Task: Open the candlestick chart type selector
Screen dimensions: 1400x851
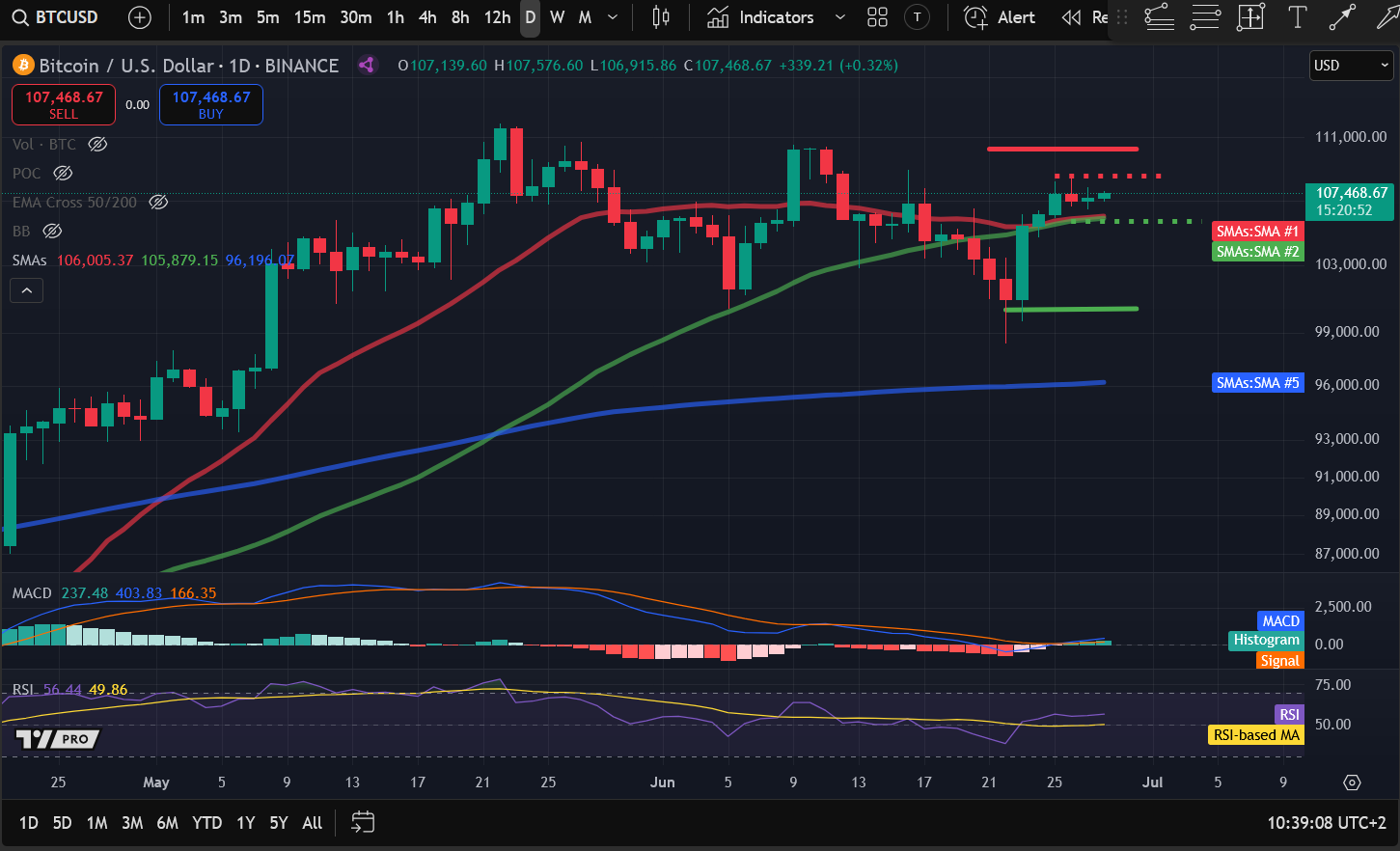Action: point(661,17)
